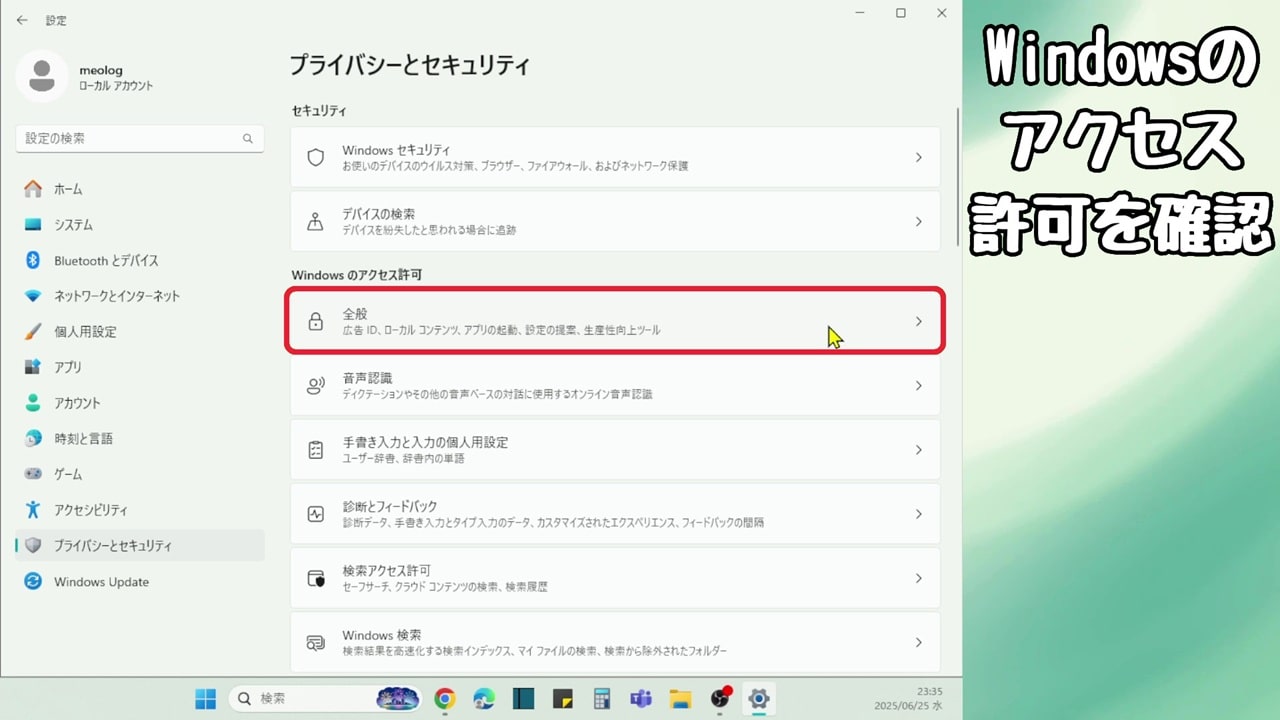
Task: Click the settings page vertical scrollbar
Action: (958, 178)
